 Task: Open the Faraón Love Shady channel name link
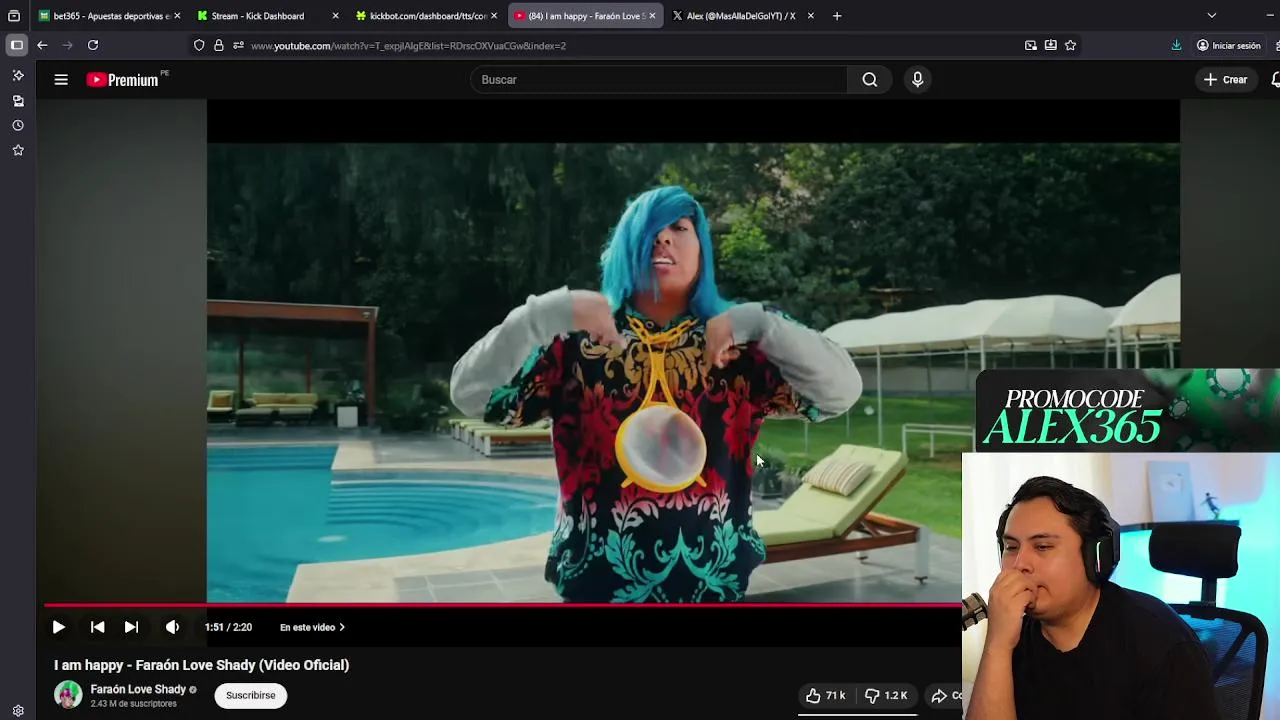(x=138, y=689)
